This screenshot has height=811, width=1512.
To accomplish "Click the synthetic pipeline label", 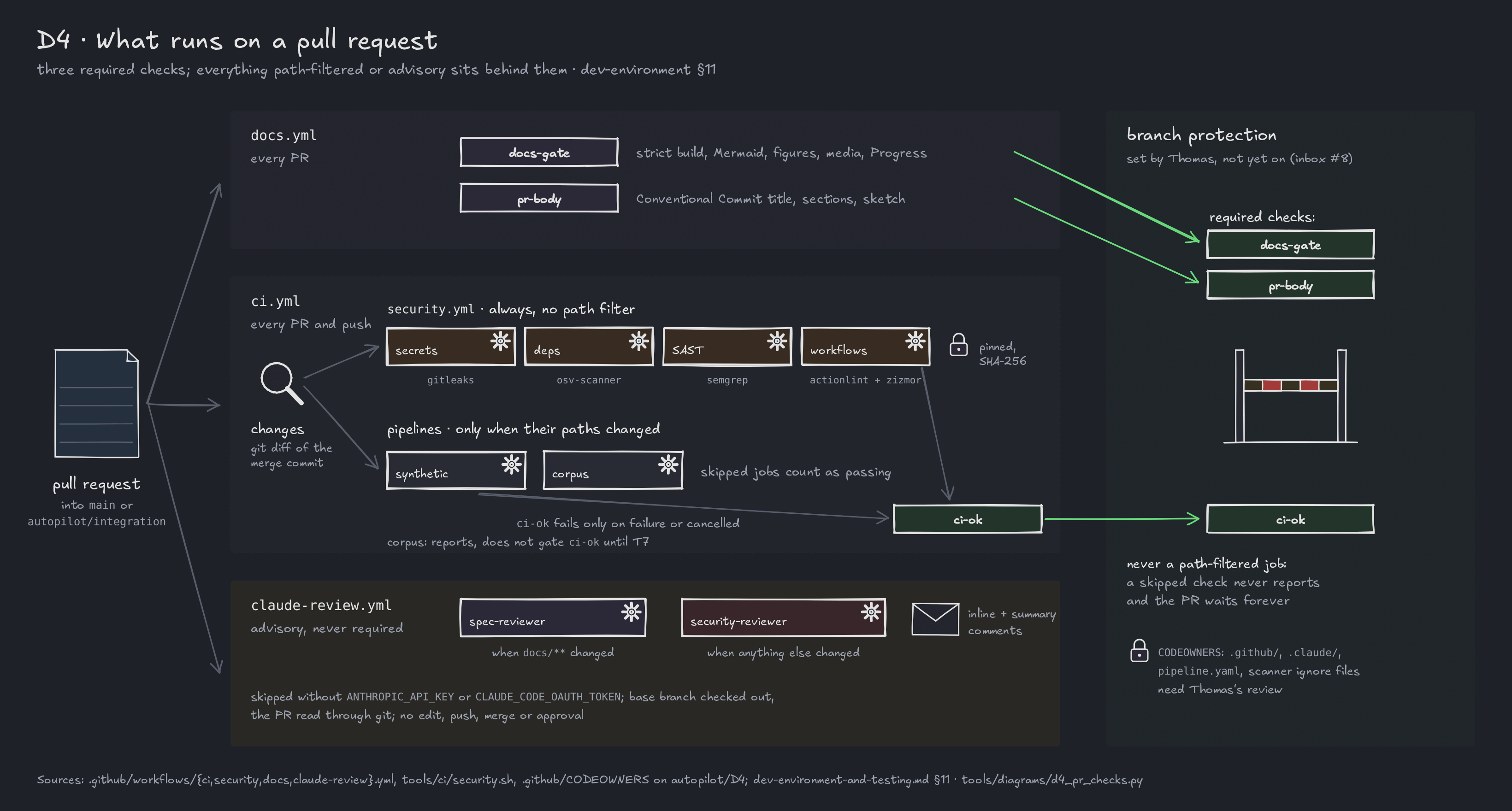I will point(421,474).
